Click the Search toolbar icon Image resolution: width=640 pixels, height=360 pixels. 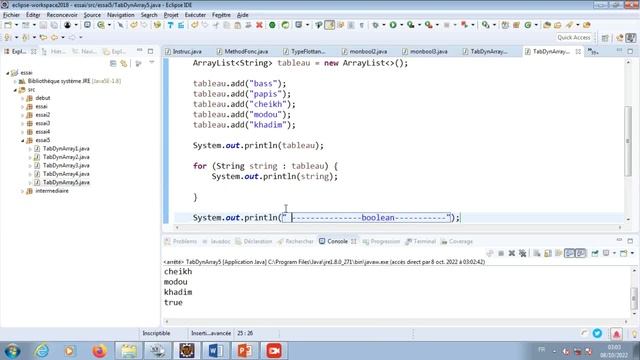pos(569,25)
